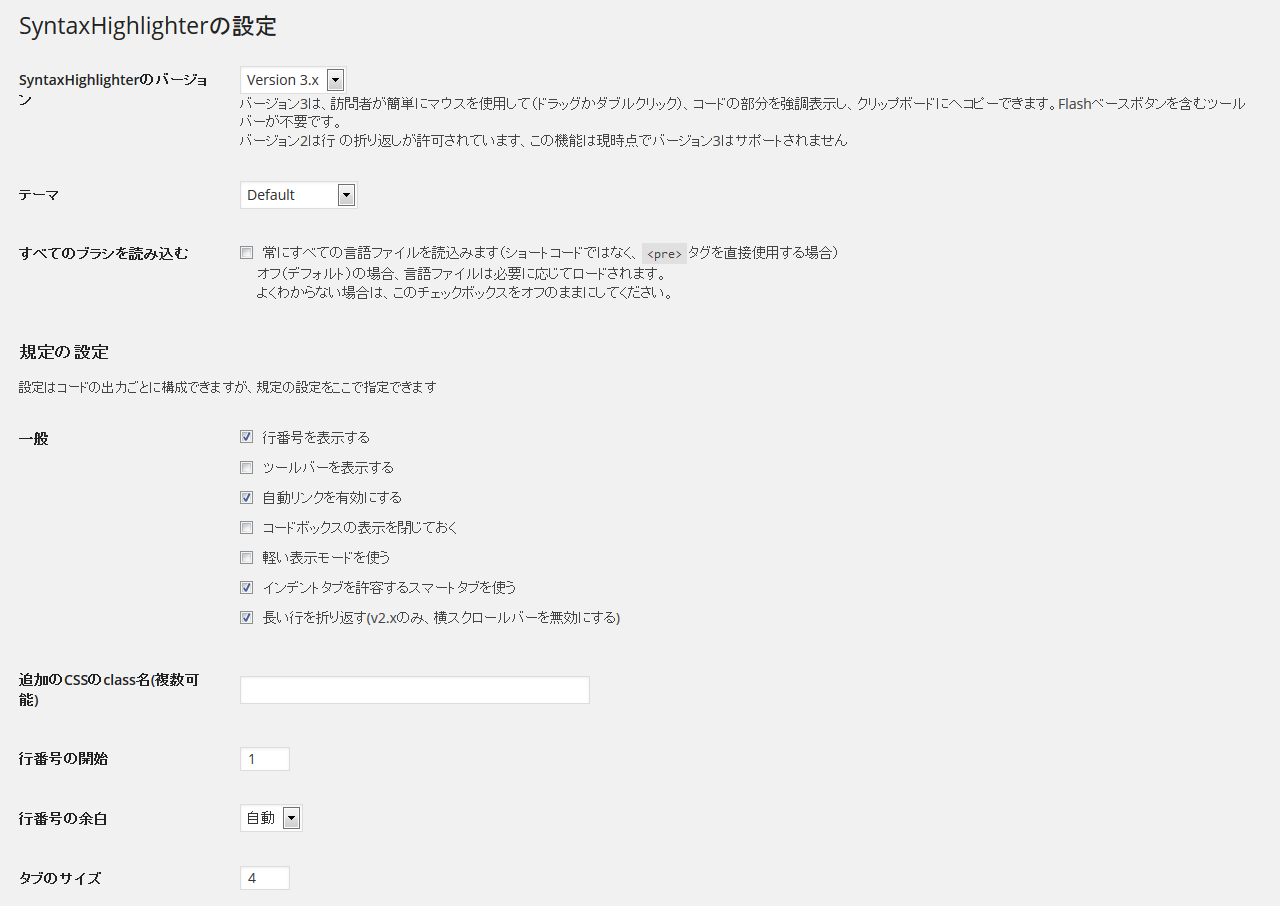The height and width of the screenshot is (906, 1280).
Task: Uncheck 長い行を折り返す checkbox
Action: click(x=246, y=617)
